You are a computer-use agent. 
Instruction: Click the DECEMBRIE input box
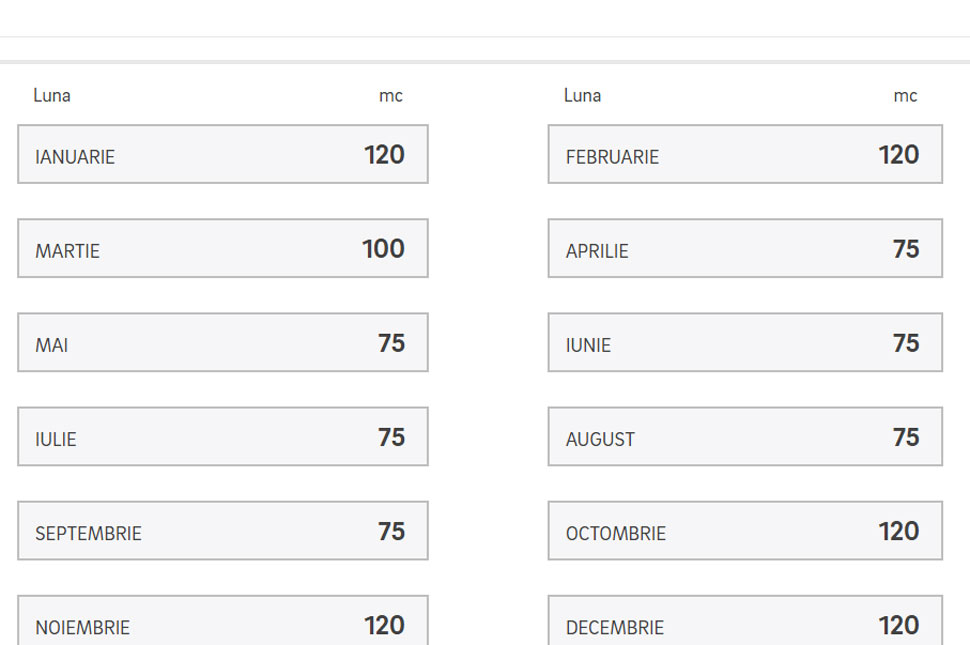pyautogui.click(x=744, y=624)
